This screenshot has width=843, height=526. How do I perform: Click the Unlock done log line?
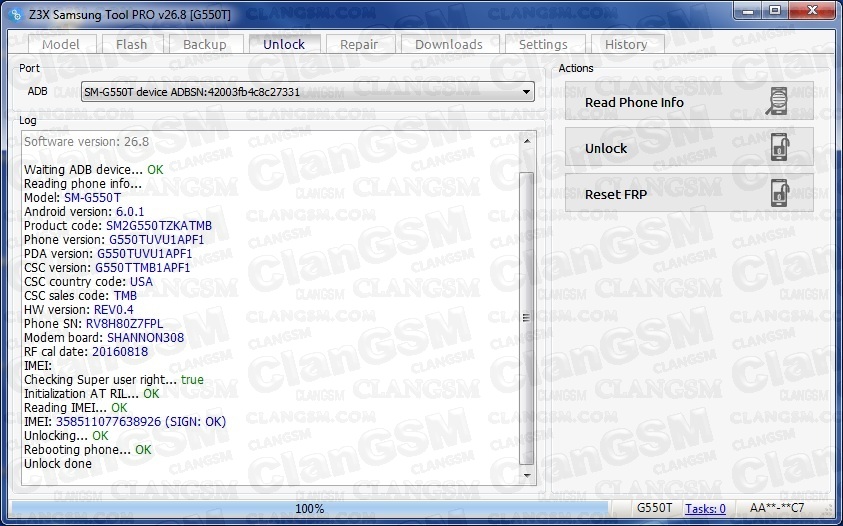click(58, 464)
